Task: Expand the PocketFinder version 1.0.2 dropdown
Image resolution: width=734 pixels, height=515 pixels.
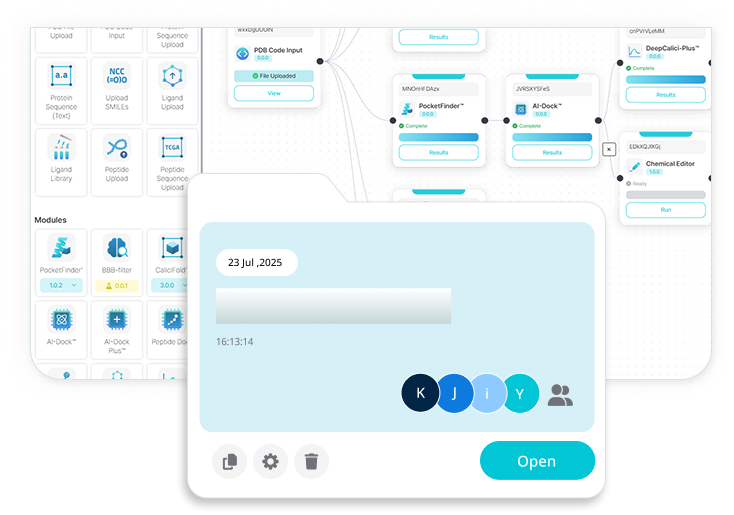Action: [61, 285]
